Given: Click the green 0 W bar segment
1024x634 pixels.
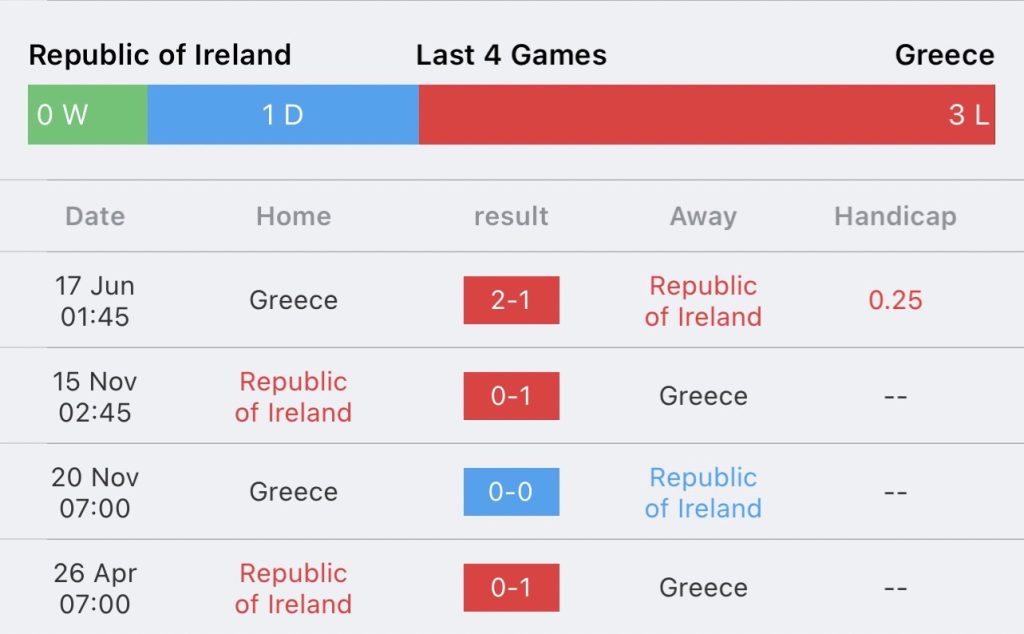Looking at the screenshot, I should (88, 114).
